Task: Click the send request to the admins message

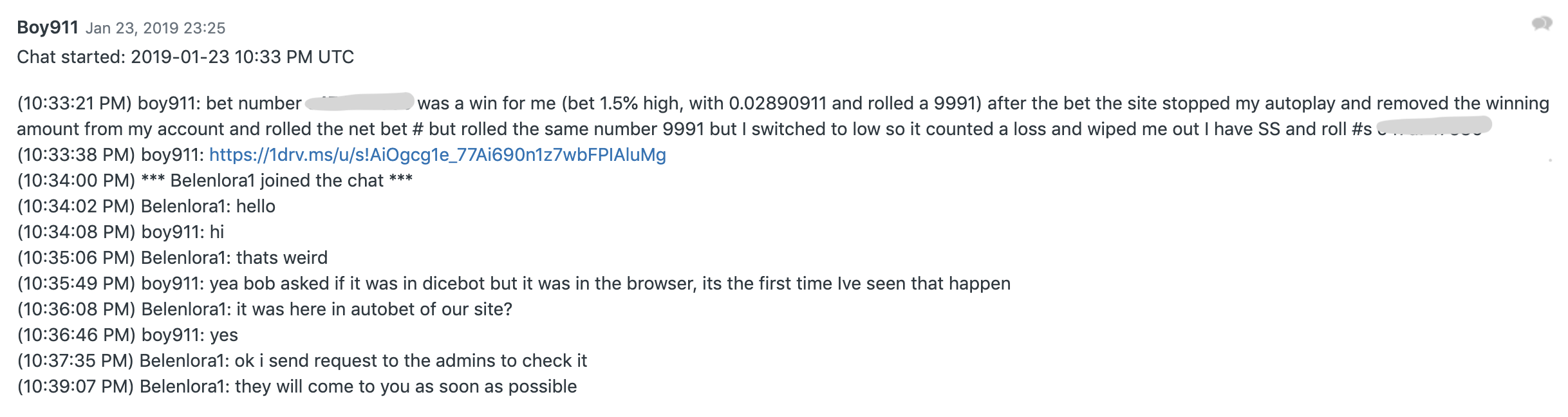Action: pyautogui.click(x=302, y=361)
